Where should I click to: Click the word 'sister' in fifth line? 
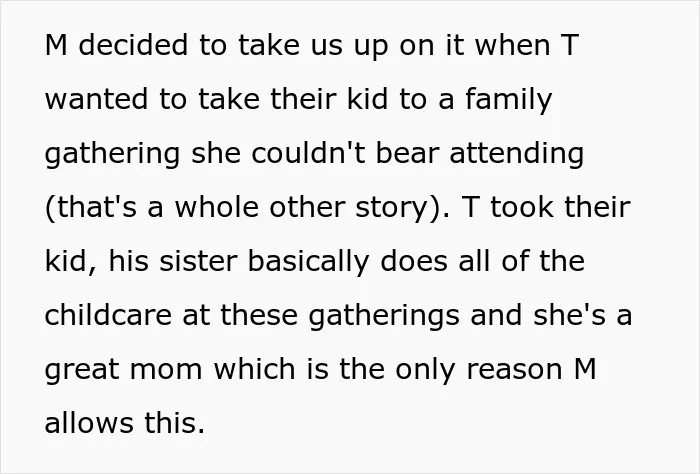click(x=198, y=261)
